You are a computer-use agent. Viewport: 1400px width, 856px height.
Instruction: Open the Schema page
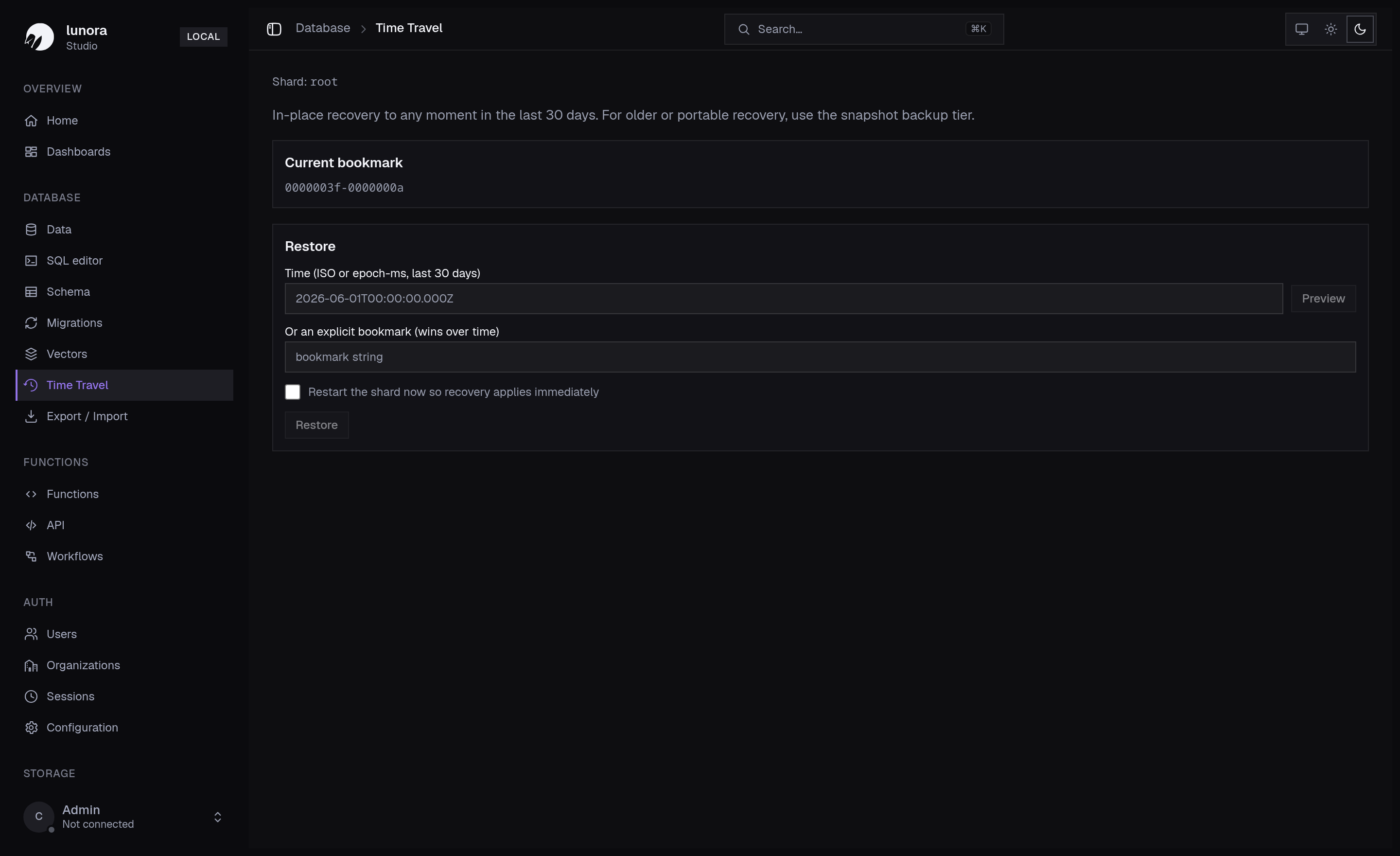(124, 292)
